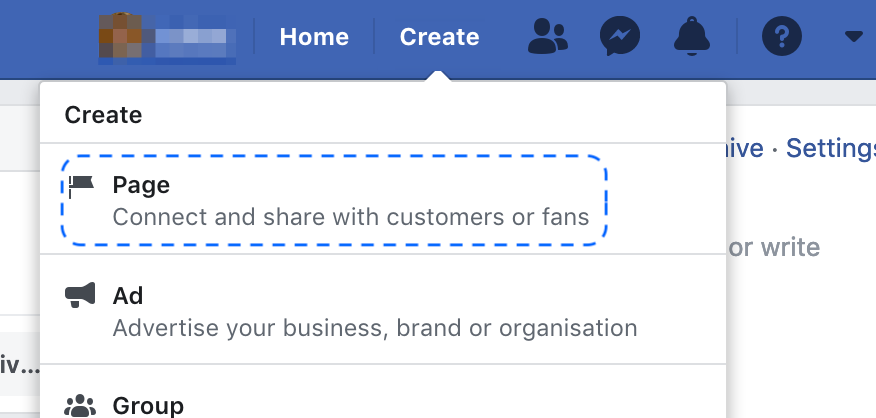Expand the account dropdown arrow
Screen dimensions: 876x418
(853, 36)
